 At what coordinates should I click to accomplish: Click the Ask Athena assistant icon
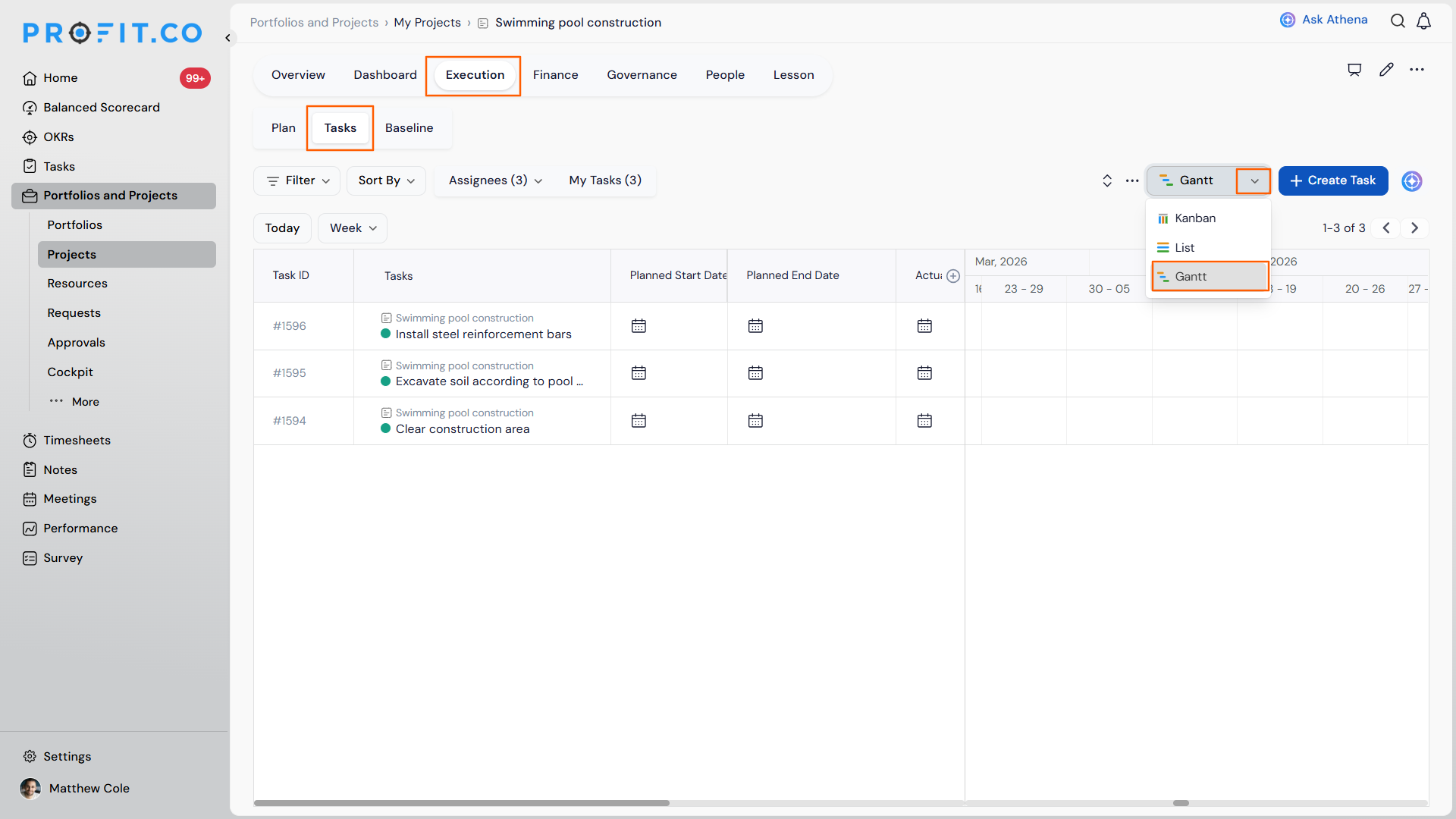coord(1288,20)
